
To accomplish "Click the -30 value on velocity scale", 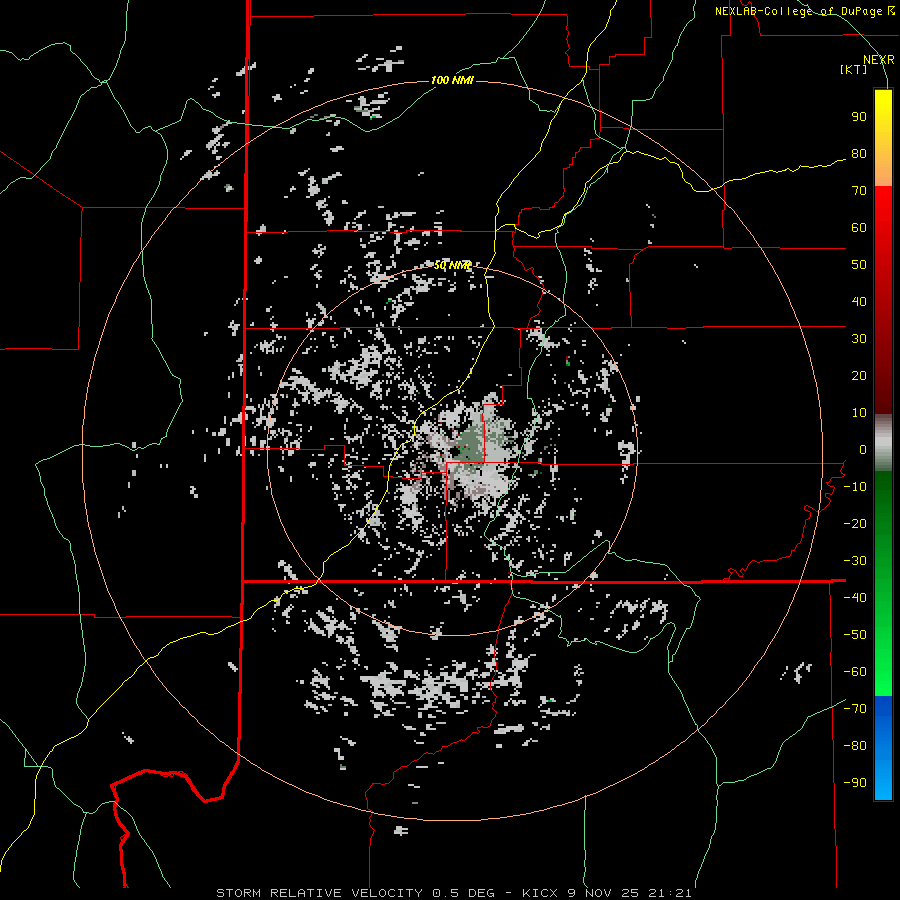I will [x=855, y=561].
